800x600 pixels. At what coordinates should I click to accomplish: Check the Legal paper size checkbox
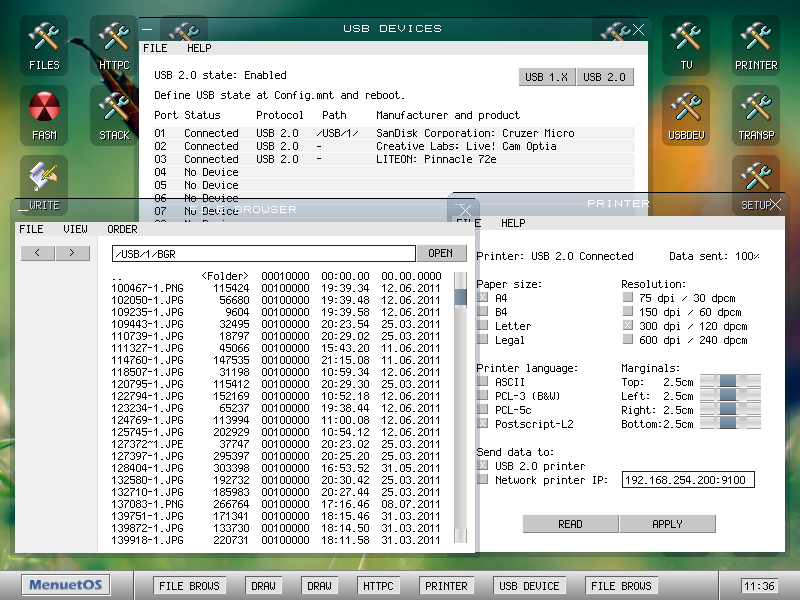[484, 340]
